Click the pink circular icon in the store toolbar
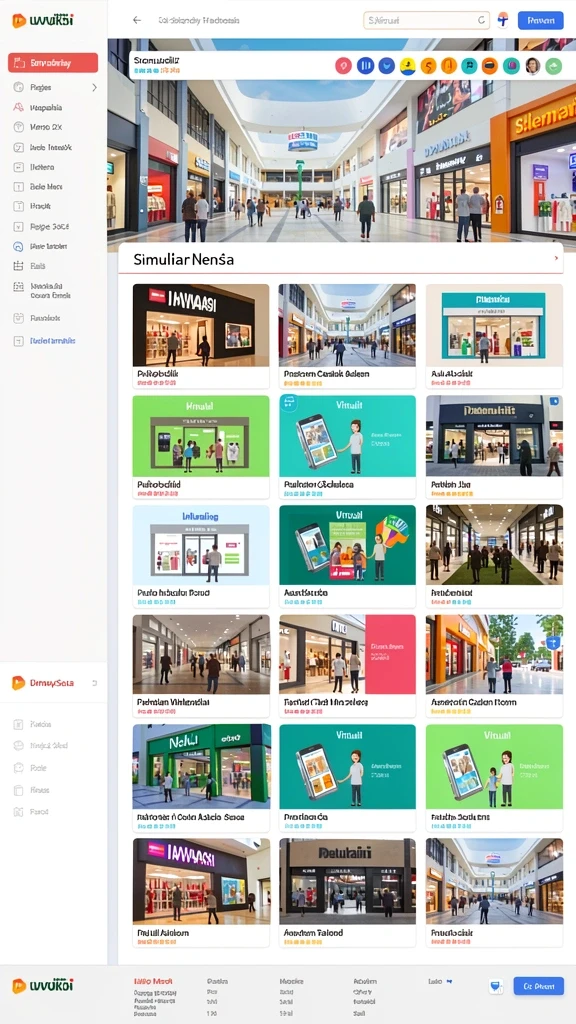576x1024 pixels. (x=344, y=65)
